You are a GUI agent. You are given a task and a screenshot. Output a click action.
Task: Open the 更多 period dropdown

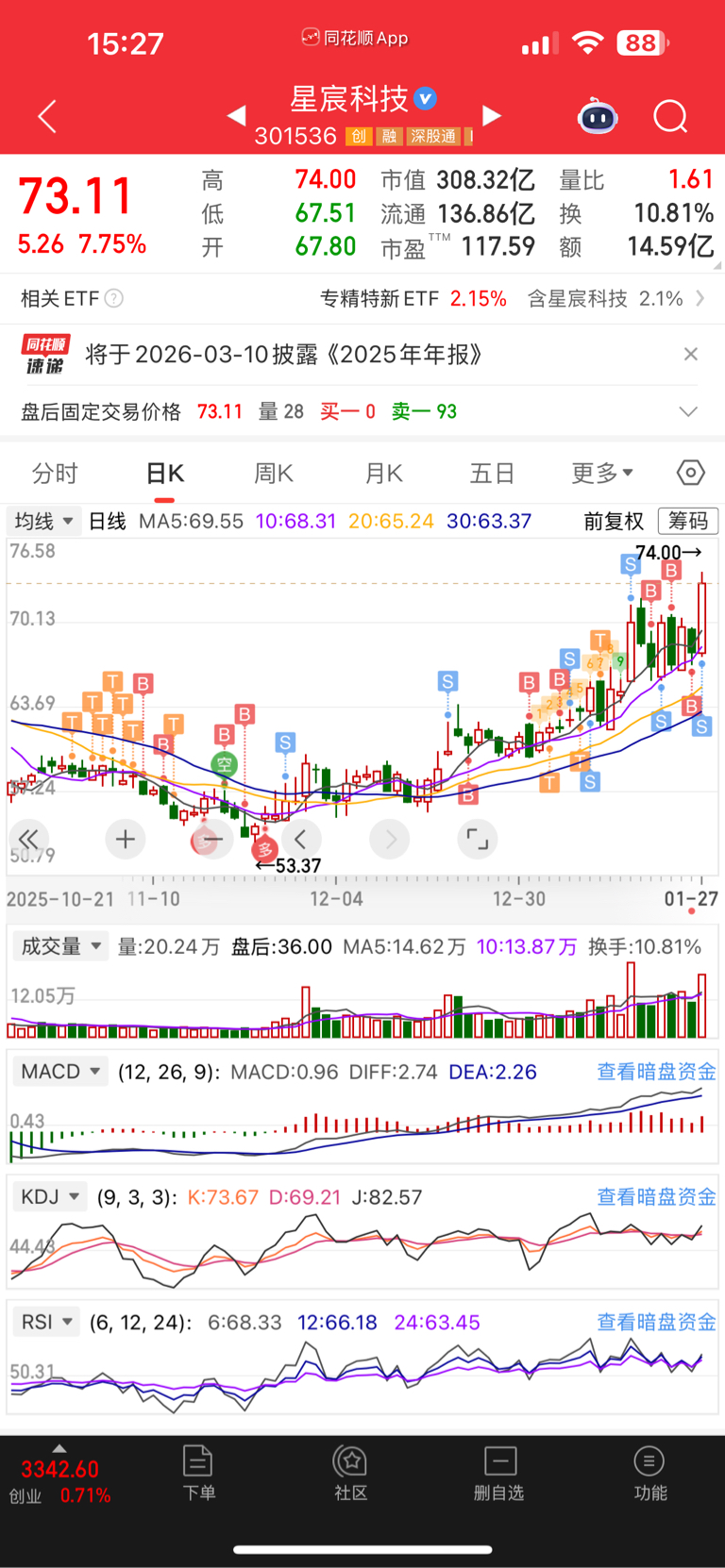(x=602, y=473)
